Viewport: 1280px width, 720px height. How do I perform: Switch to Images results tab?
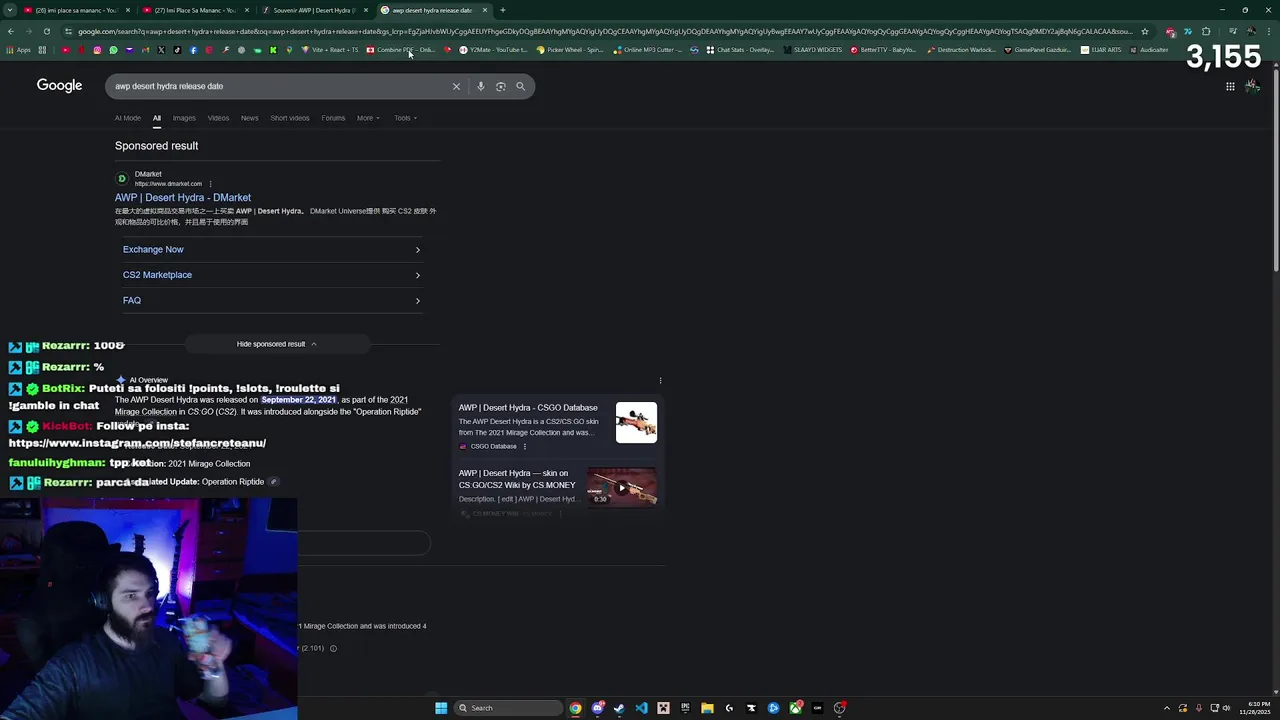coord(184,118)
